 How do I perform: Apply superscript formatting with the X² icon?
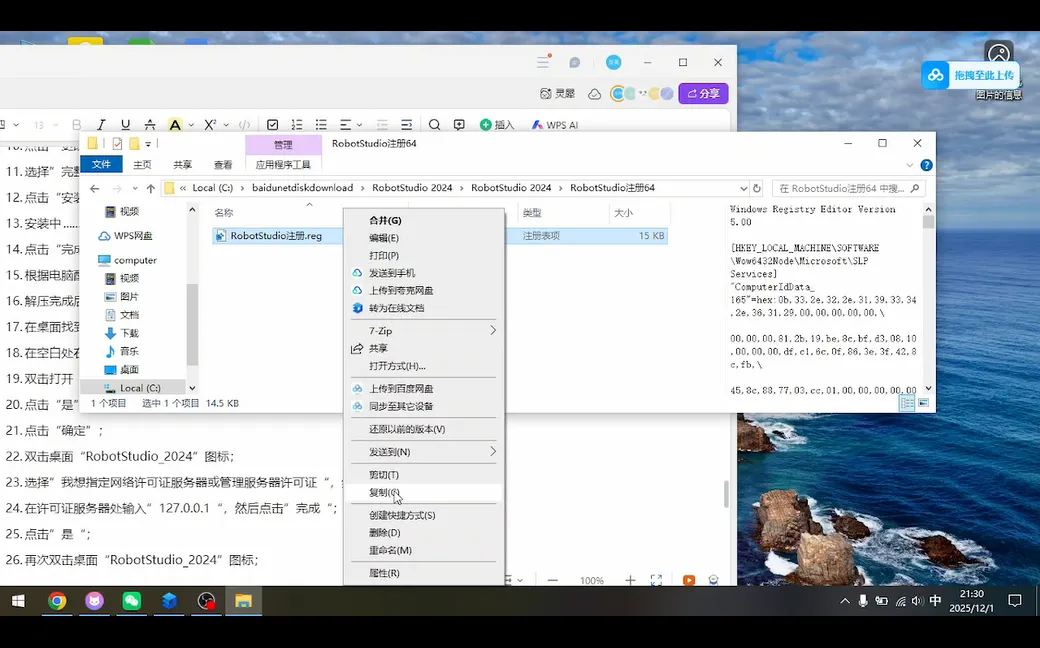[x=209, y=123]
